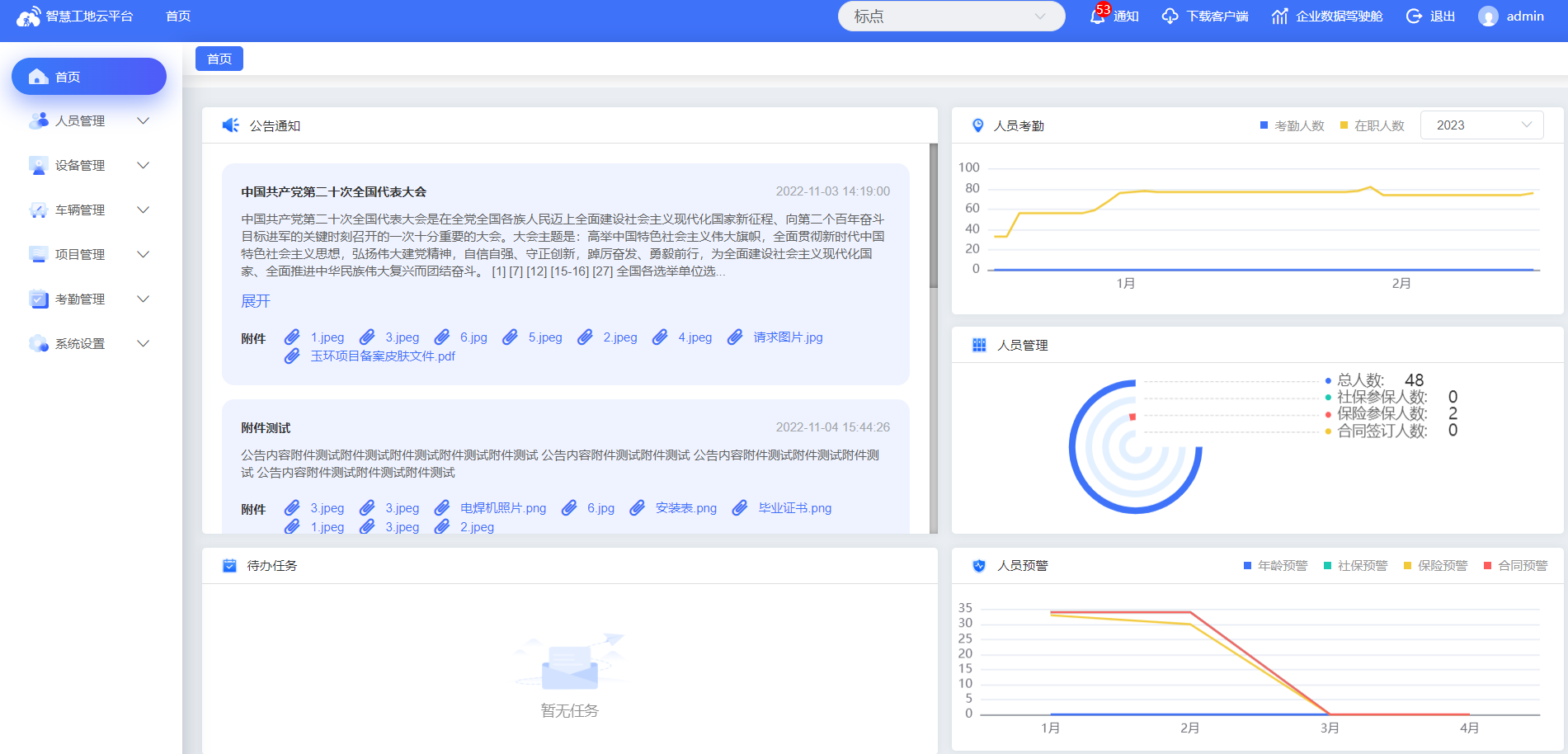Click 系统设置 settings icon in sidebar
Screen dimensions: 1568x754
coord(38,343)
